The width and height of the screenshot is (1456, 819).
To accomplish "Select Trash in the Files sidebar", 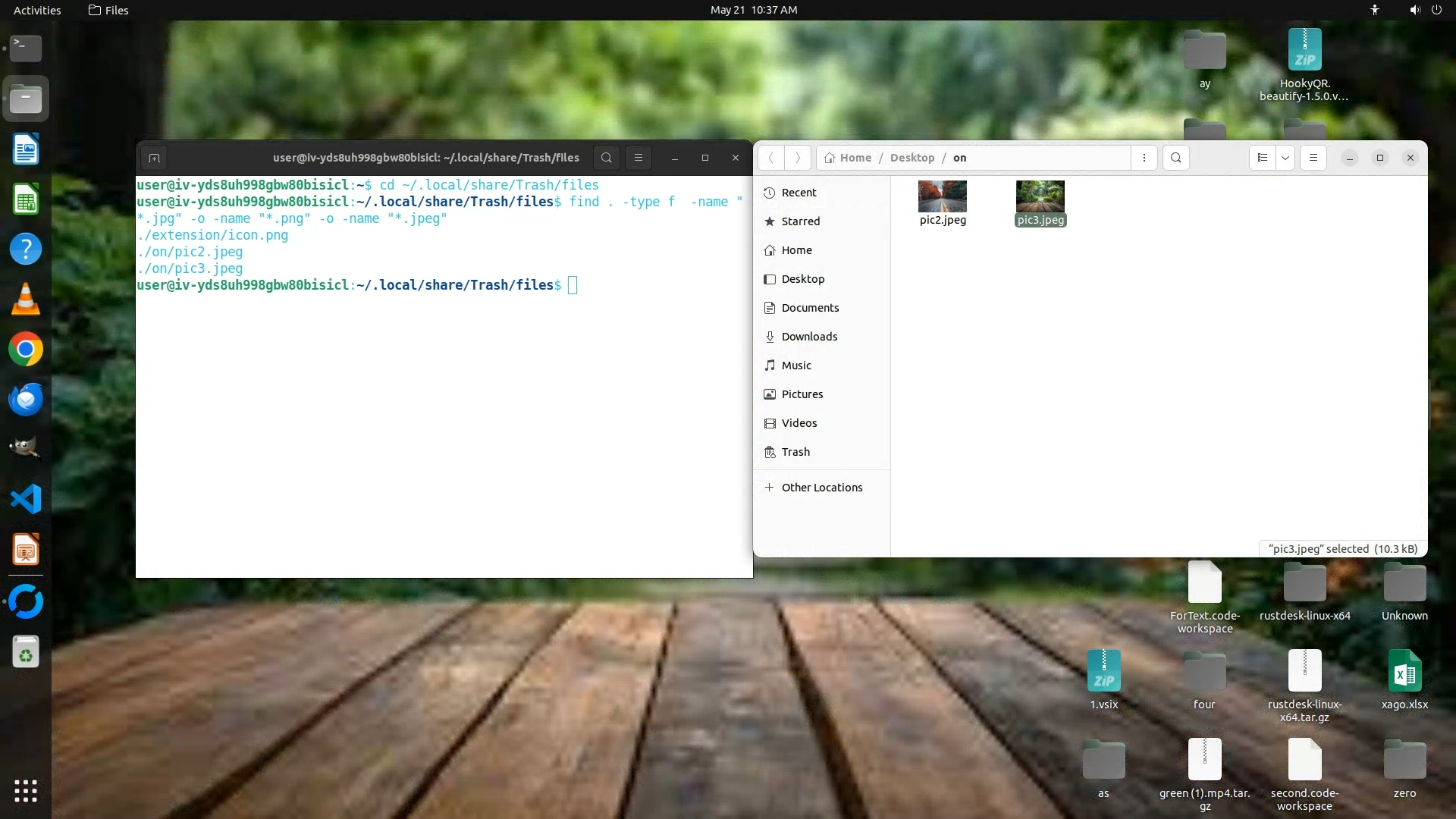I will click(x=795, y=452).
